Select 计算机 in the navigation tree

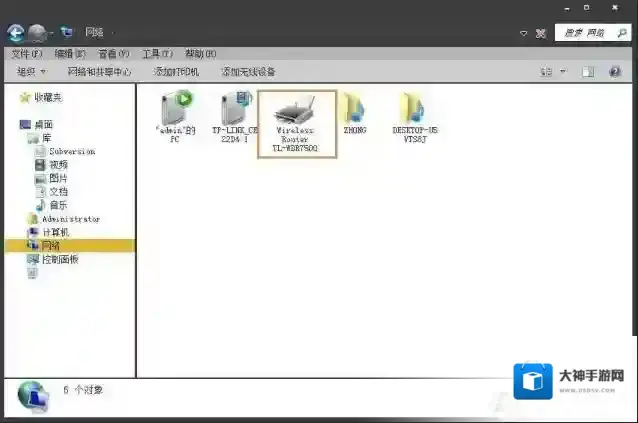point(56,232)
